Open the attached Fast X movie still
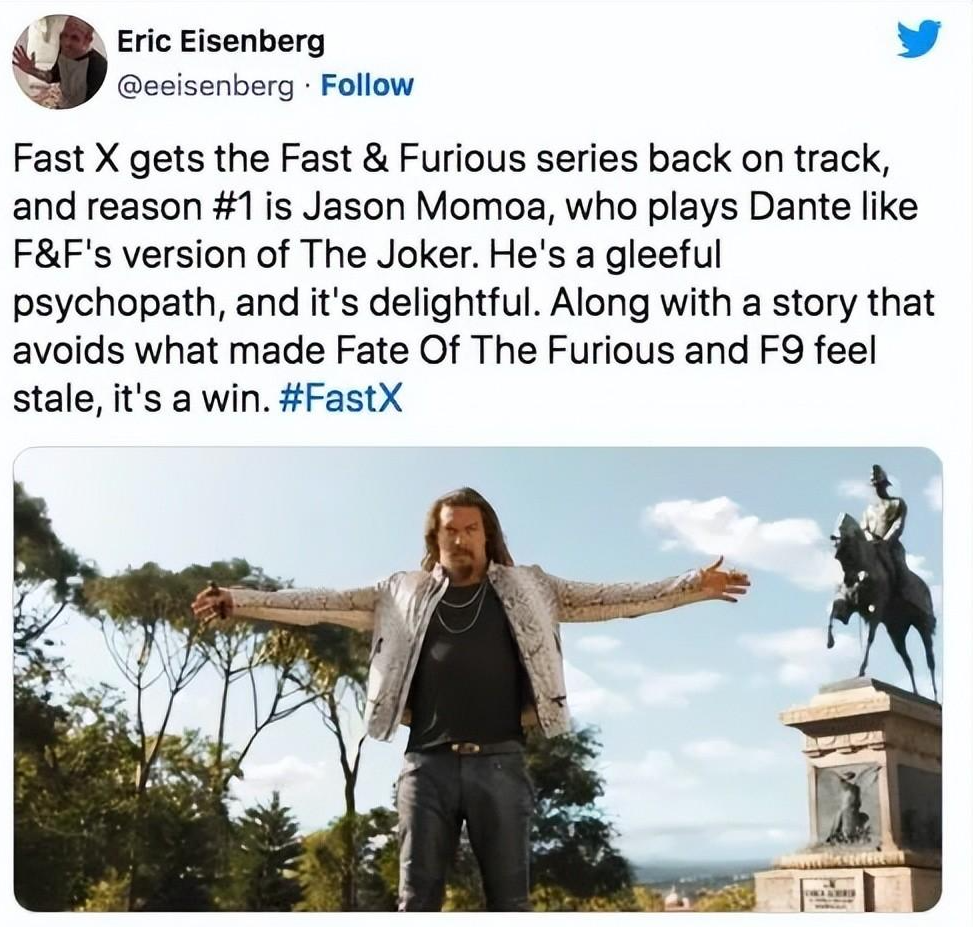 point(478,679)
